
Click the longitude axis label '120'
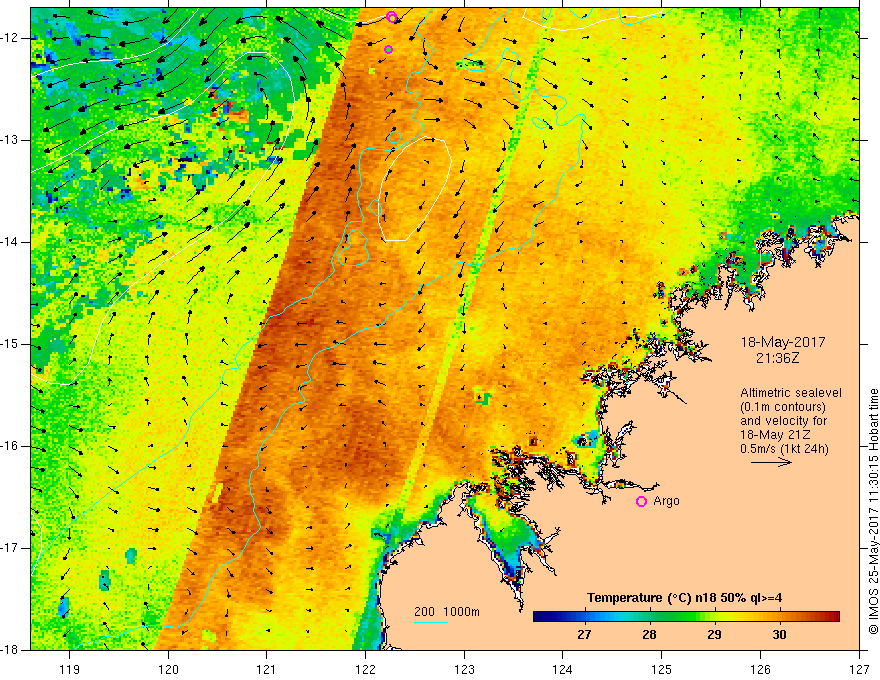point(168,669)
